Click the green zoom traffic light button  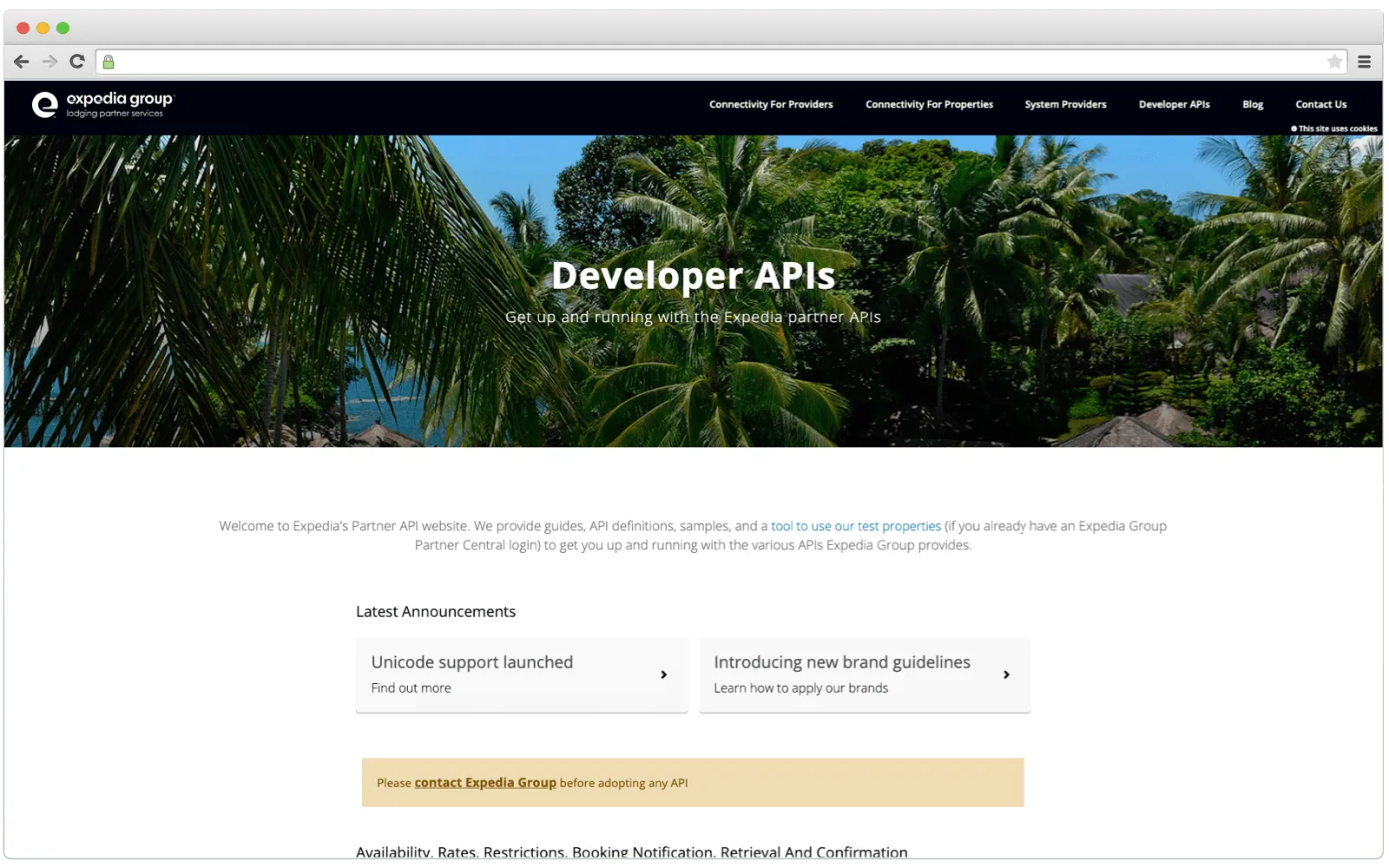pos(63,27)
